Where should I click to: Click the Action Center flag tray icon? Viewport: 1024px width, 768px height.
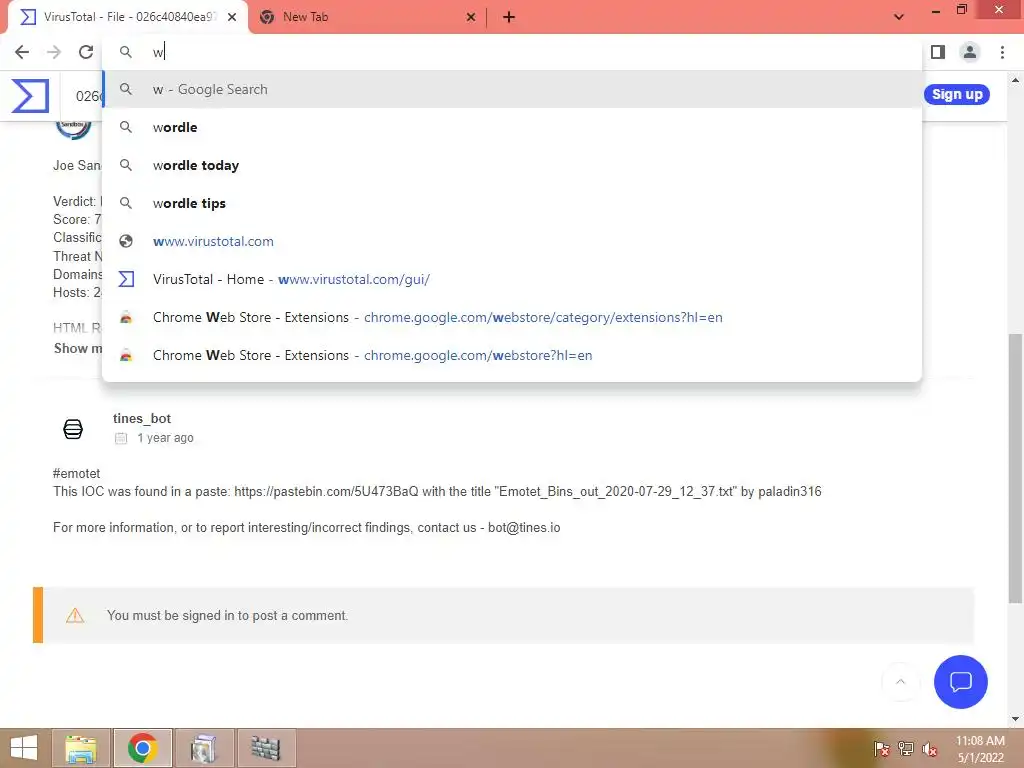[x=881, y=749]
